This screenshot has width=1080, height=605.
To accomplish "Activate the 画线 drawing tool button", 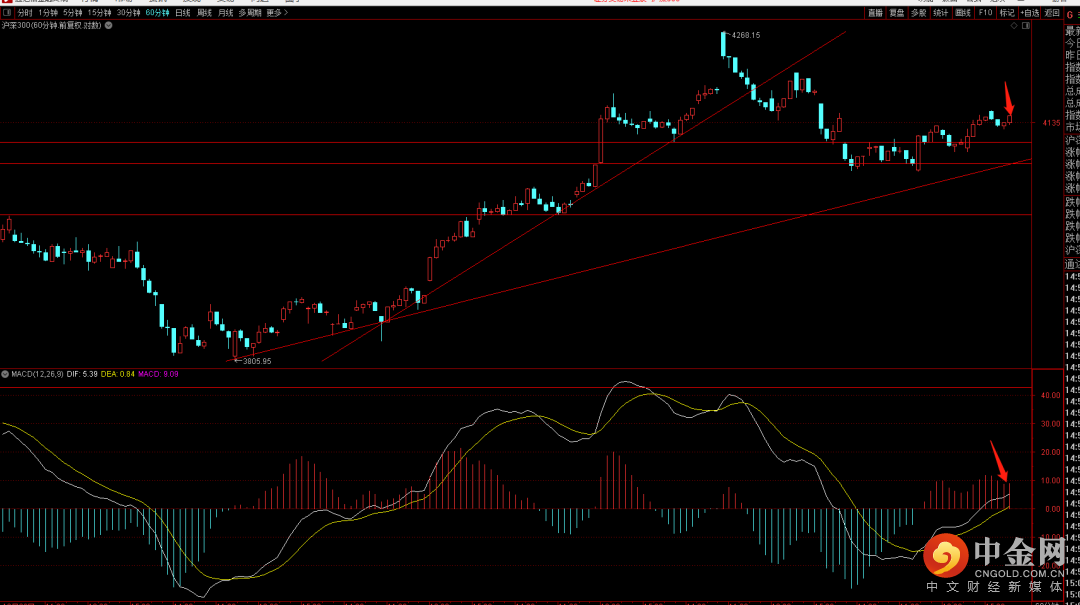I will tap(963, 13).
